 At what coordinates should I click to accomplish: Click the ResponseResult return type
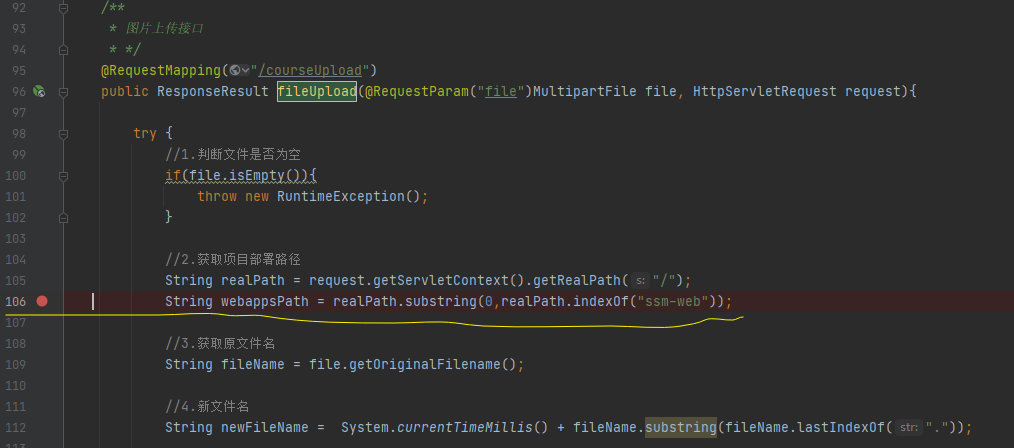click(x=213, y=92)
